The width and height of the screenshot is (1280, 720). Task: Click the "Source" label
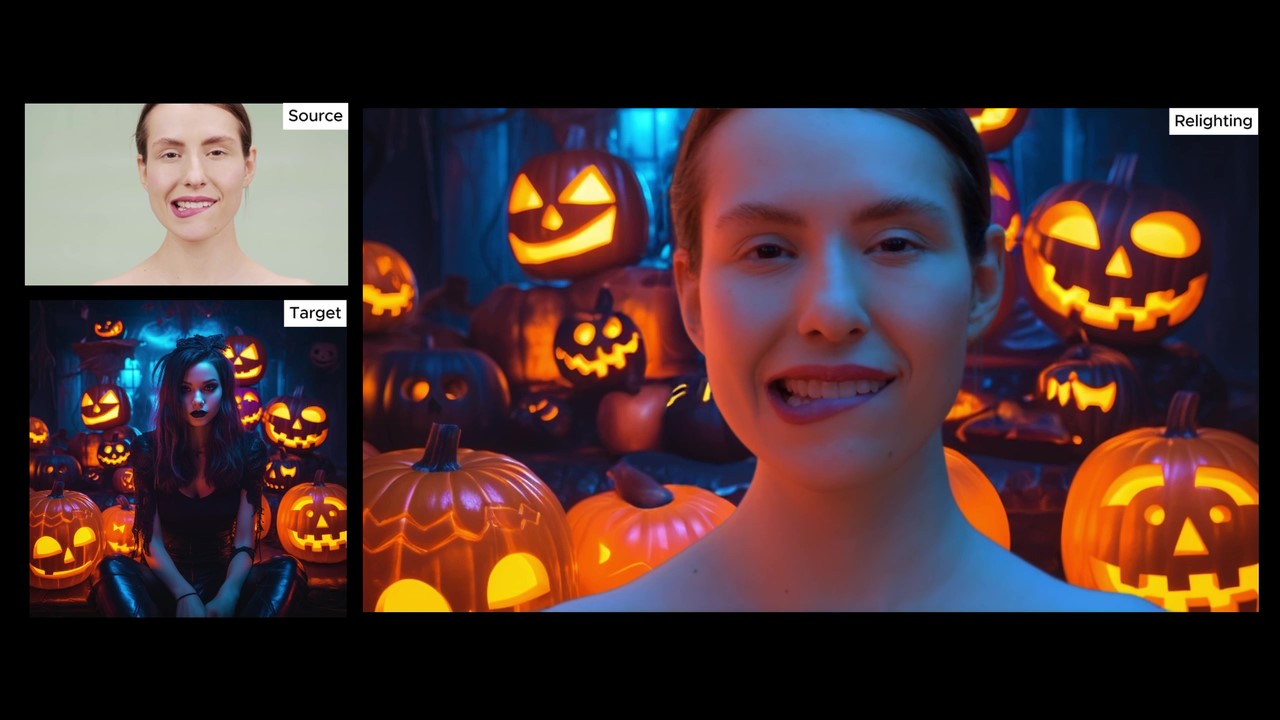315,116
